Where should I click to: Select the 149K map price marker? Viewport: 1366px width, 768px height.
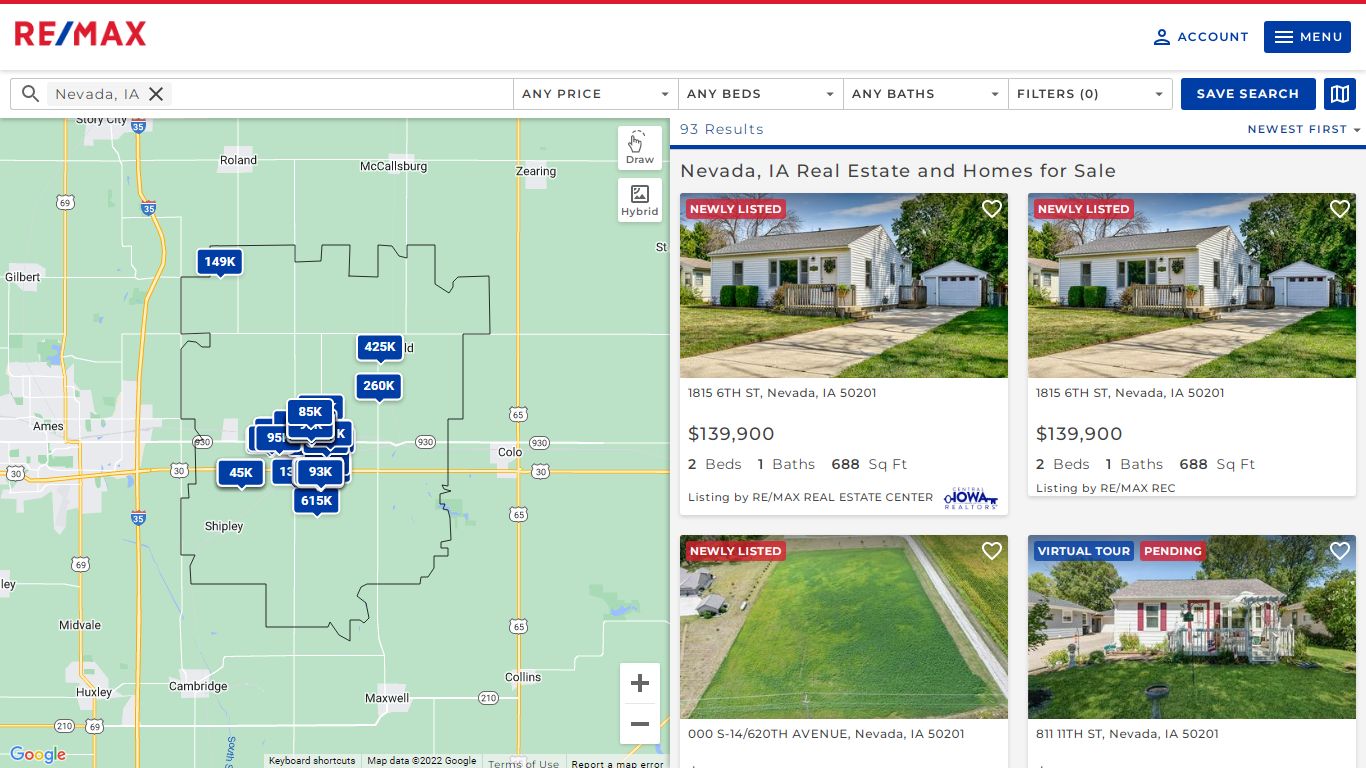(220, 262)
